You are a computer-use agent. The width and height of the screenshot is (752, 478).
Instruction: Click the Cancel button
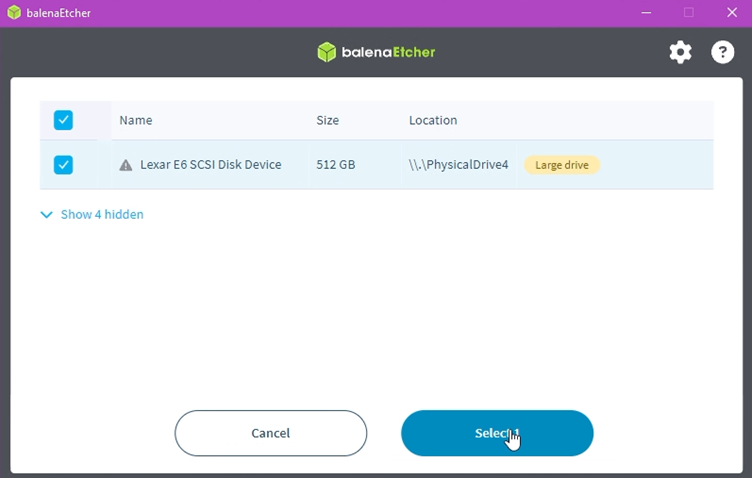coord(270,433)
